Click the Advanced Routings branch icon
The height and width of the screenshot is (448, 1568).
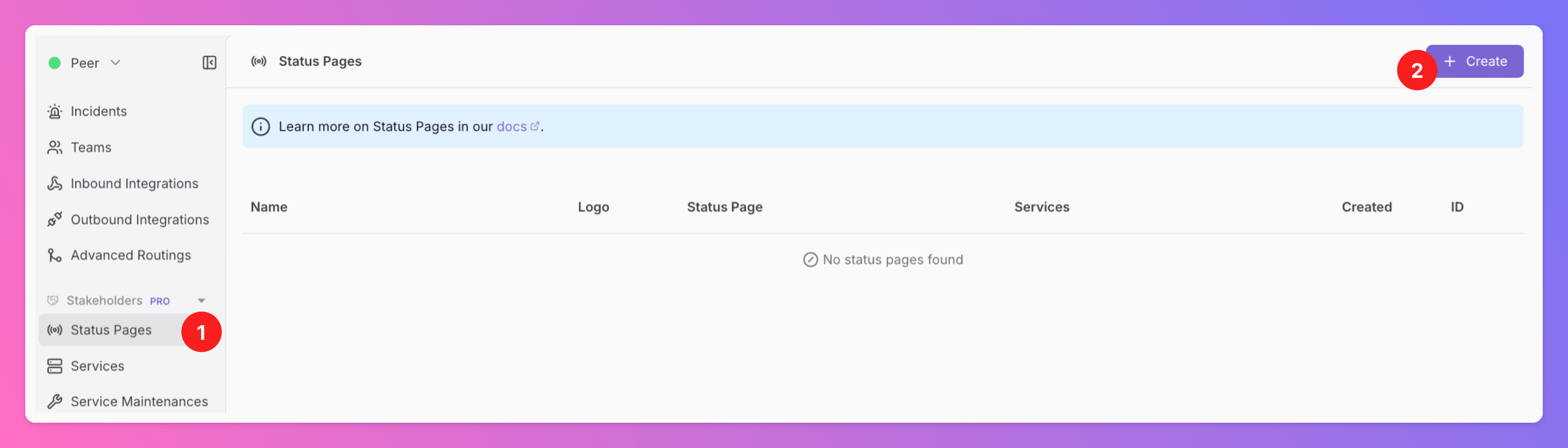(55, 255)
